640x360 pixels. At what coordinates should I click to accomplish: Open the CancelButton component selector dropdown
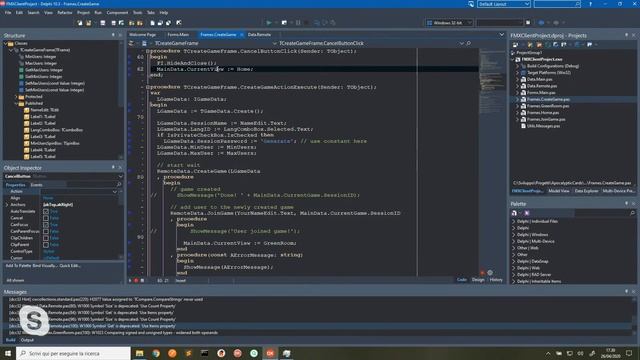[x=120, y=176]
